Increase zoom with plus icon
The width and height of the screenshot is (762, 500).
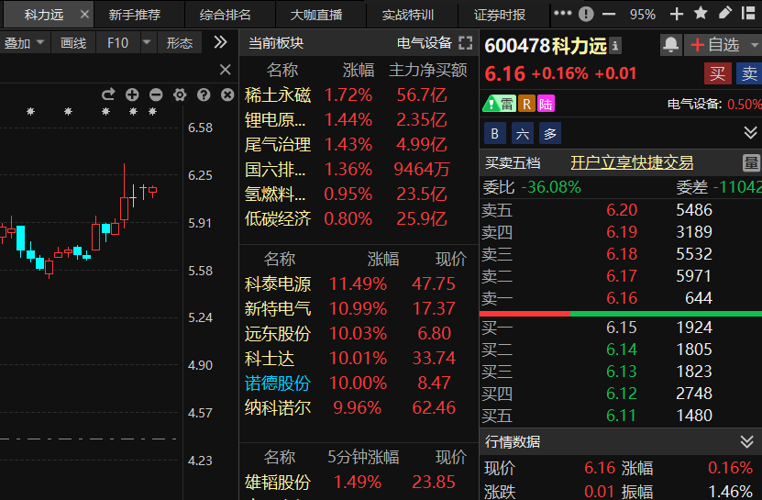click(676, 14)
